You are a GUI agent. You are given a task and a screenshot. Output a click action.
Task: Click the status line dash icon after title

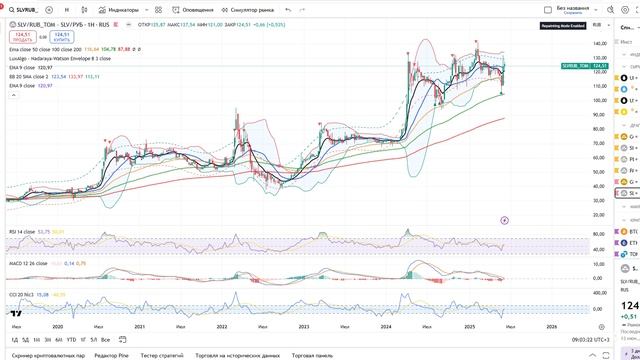coord(129,24)
